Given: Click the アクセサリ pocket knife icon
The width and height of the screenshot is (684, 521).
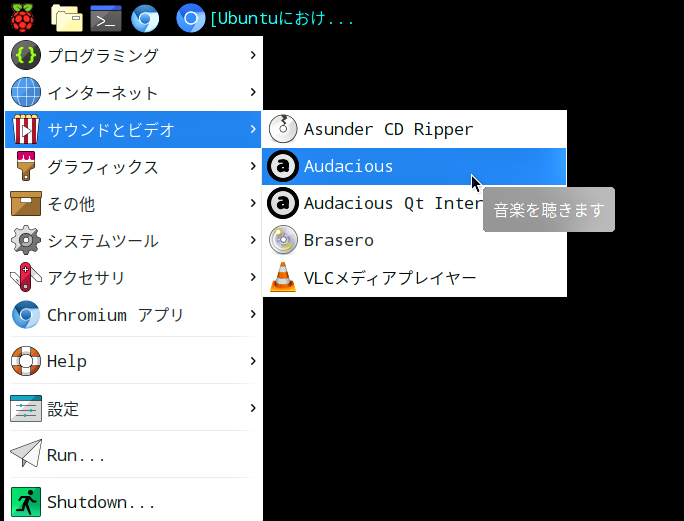Looking at the screenshot, I should click(26, 277).
